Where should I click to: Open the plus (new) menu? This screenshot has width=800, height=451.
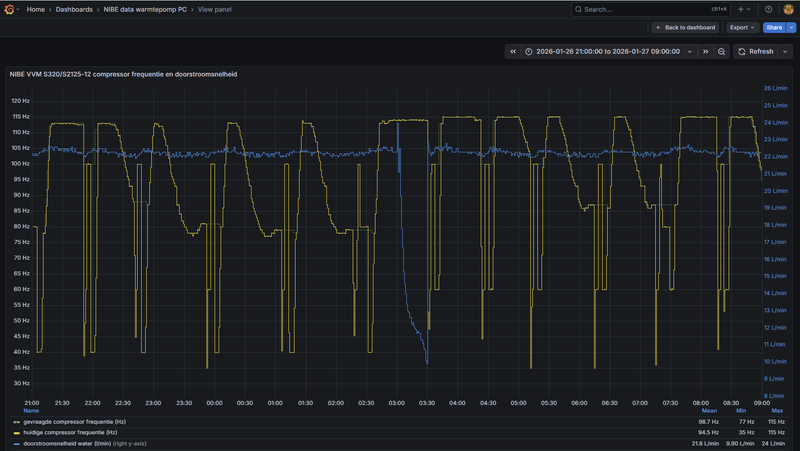744,9
